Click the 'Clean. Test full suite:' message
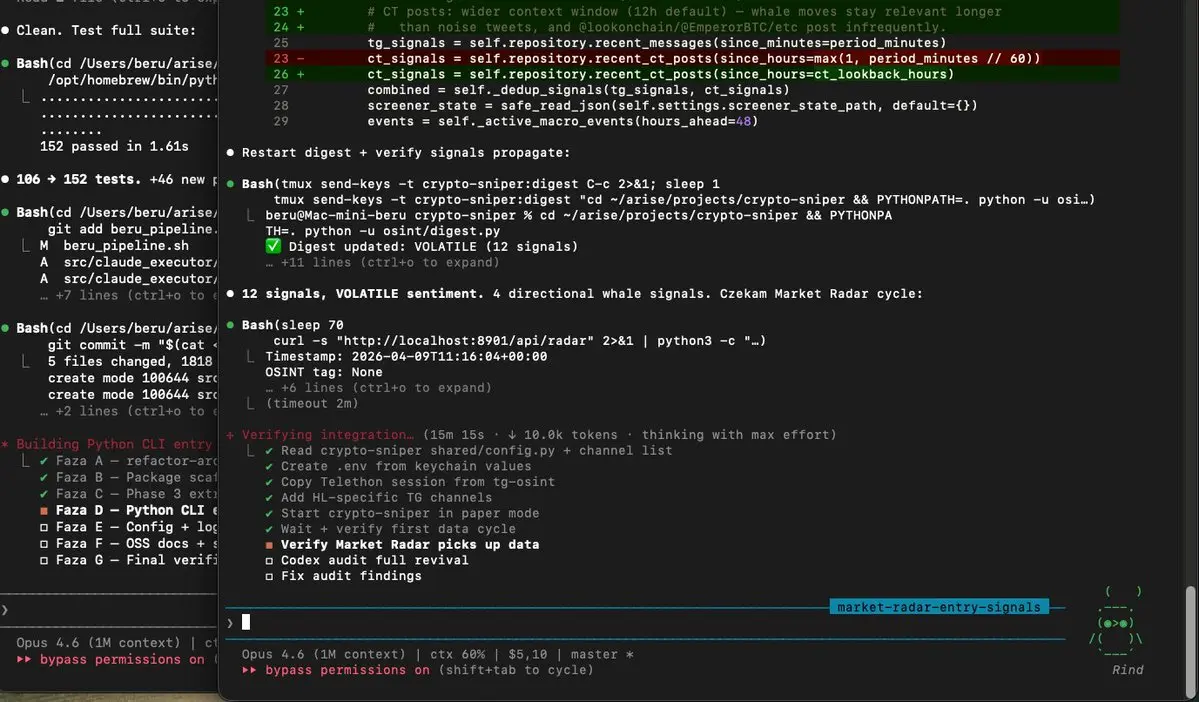Image resolution: width=1199 pixels, height=702 pixels. click(106, 30)
